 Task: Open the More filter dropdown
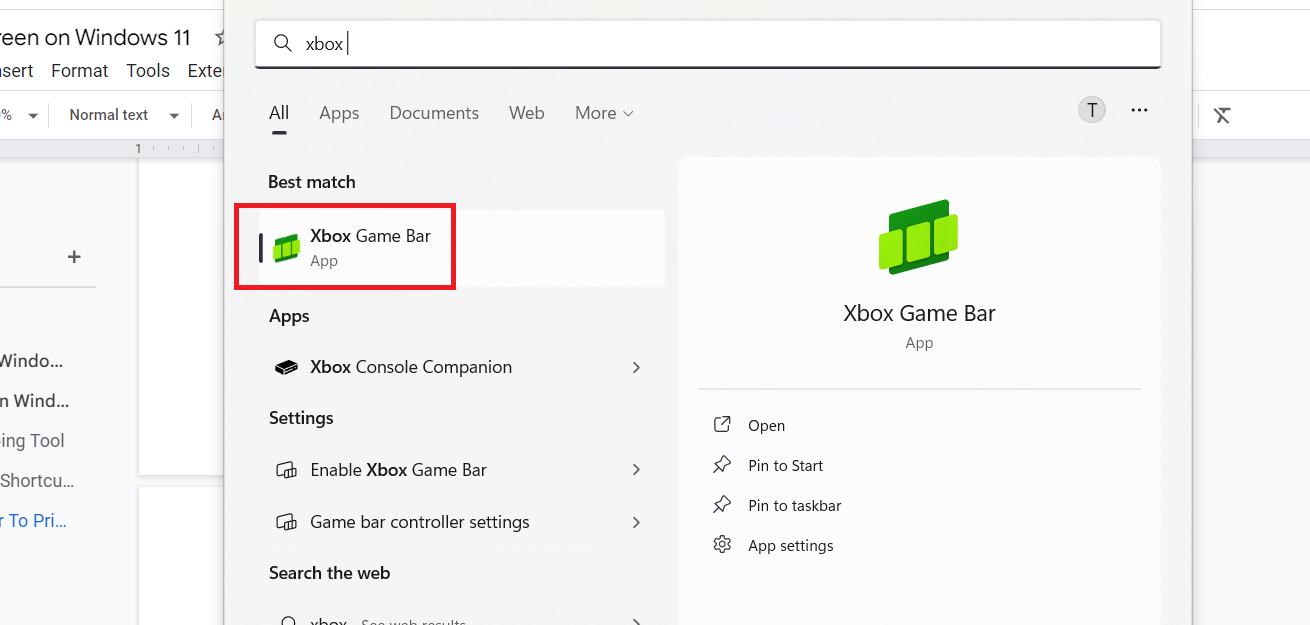click(x=604, y=113)
